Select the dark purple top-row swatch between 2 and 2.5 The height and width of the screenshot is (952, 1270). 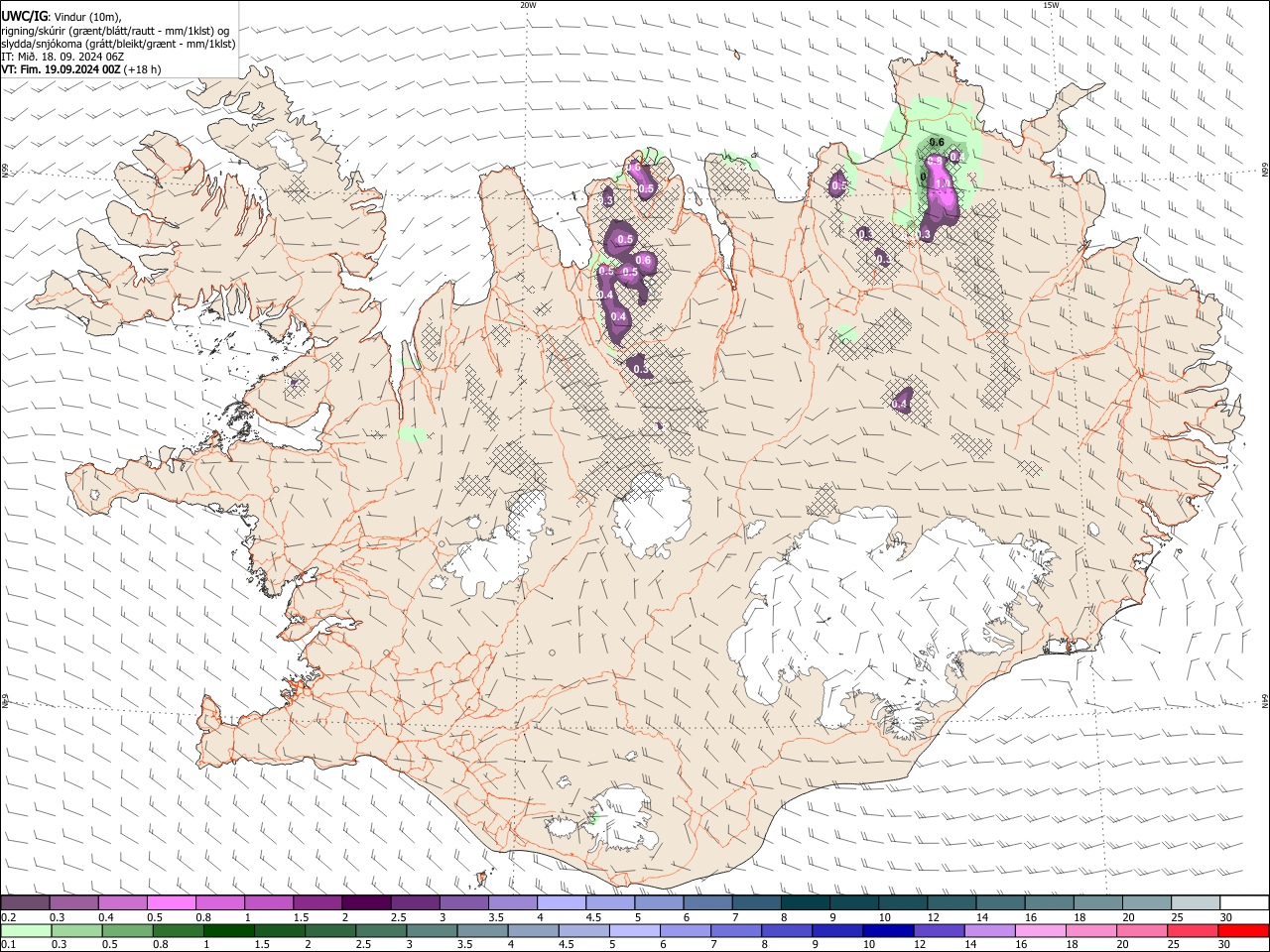(366, 902)
